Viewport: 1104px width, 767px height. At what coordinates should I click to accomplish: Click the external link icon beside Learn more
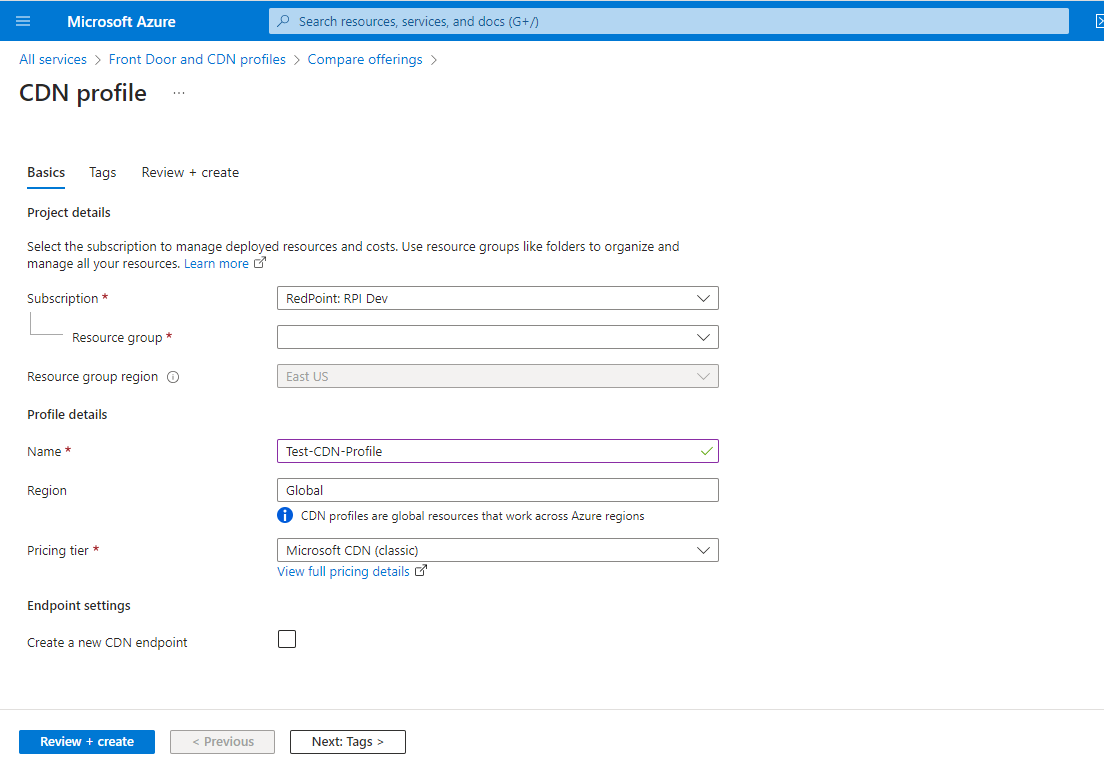260,264
